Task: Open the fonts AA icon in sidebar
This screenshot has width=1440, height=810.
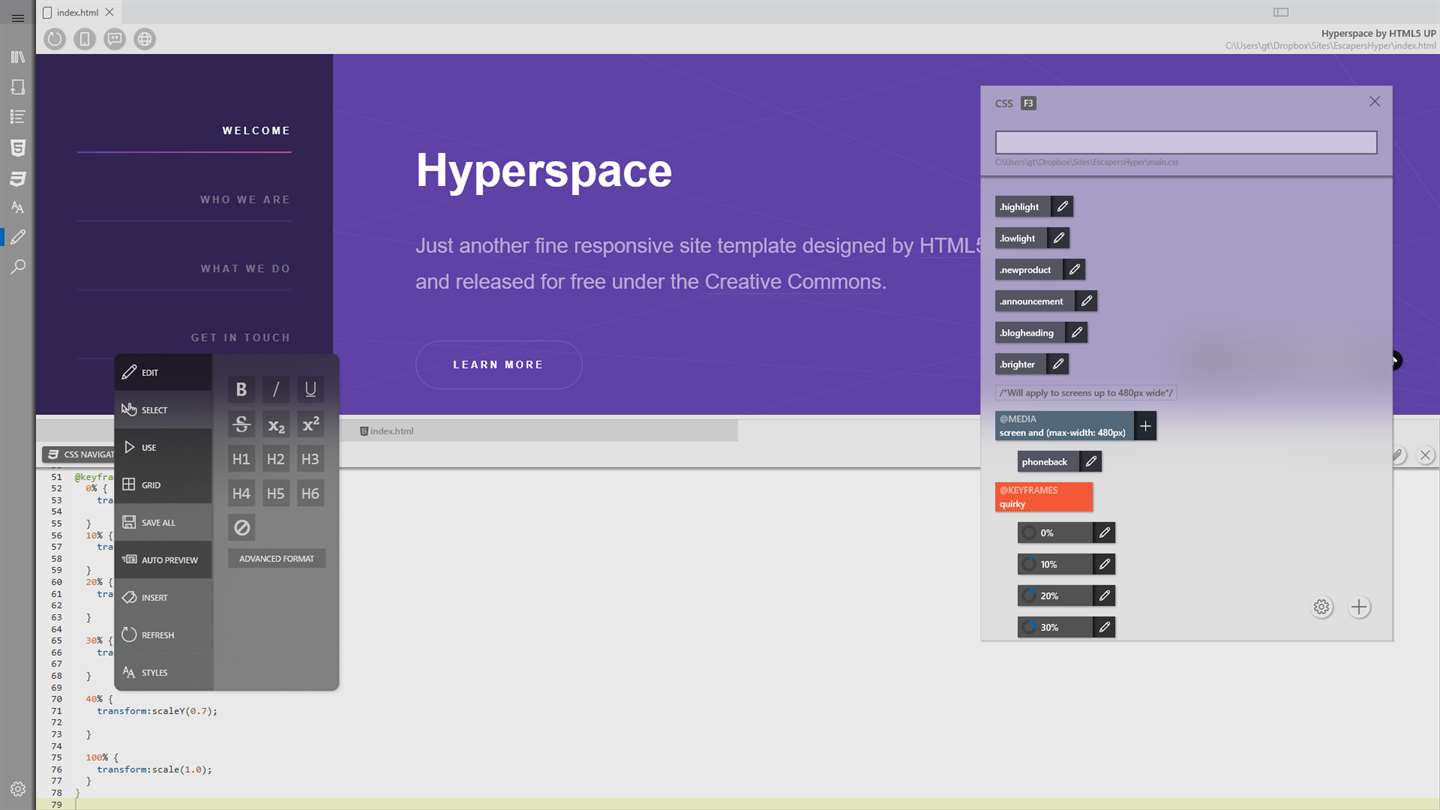Action: [x=17, y=208]
